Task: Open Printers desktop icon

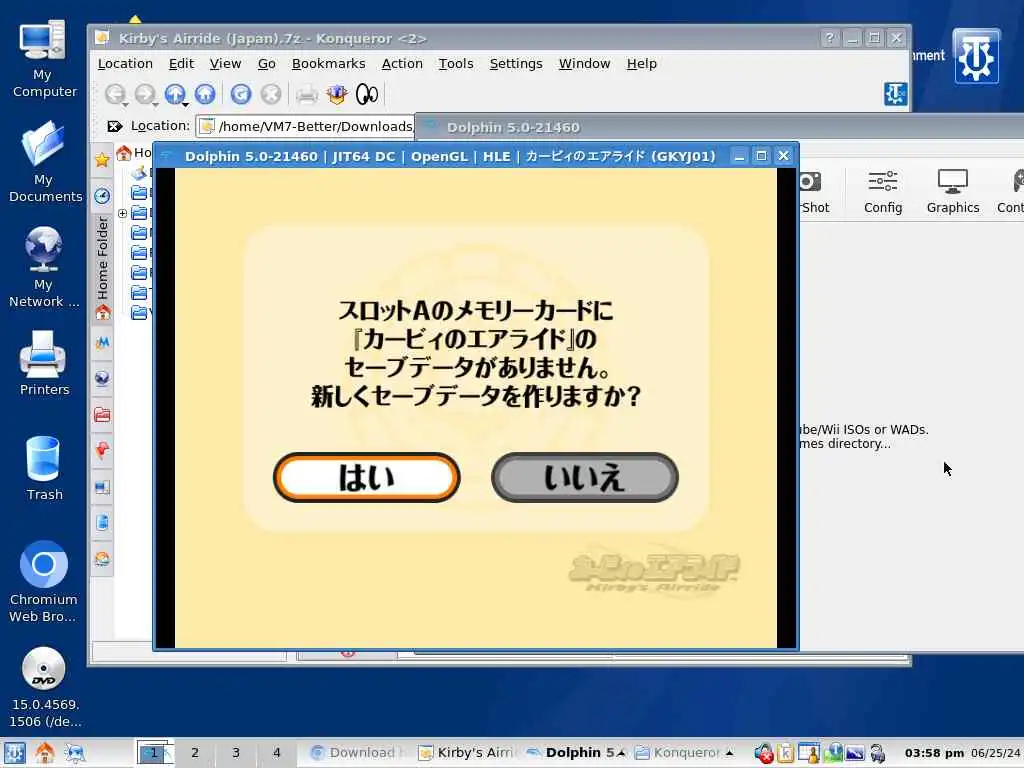Action: [44, 363]
